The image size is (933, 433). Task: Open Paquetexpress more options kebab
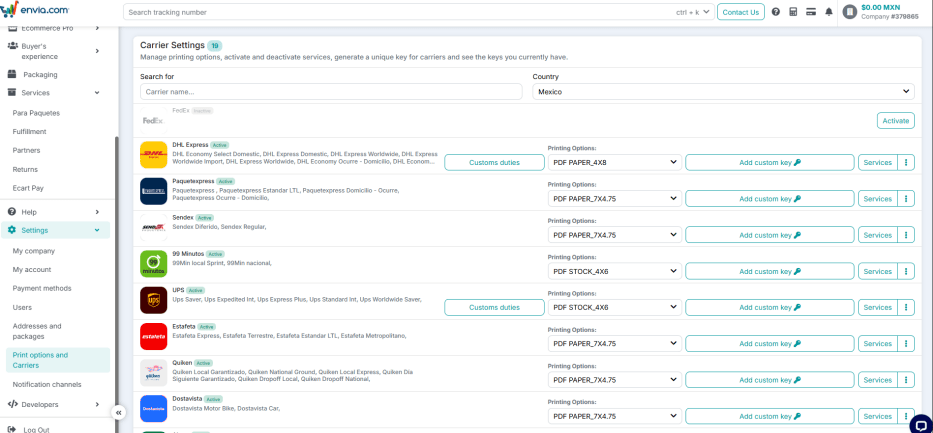click(906, 199)
